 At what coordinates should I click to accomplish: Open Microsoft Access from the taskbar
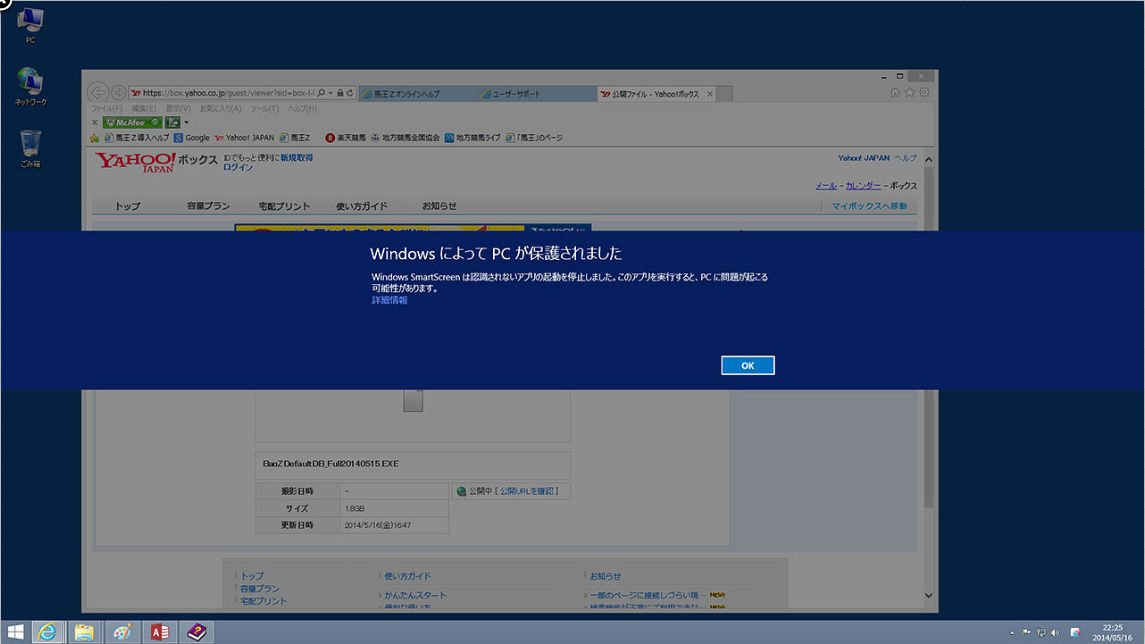pyautogui.click(x=159, y=632)
